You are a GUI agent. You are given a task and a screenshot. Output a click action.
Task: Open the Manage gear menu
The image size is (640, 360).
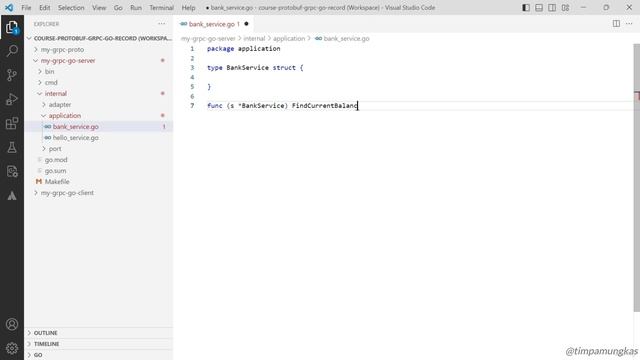(12, 348)
